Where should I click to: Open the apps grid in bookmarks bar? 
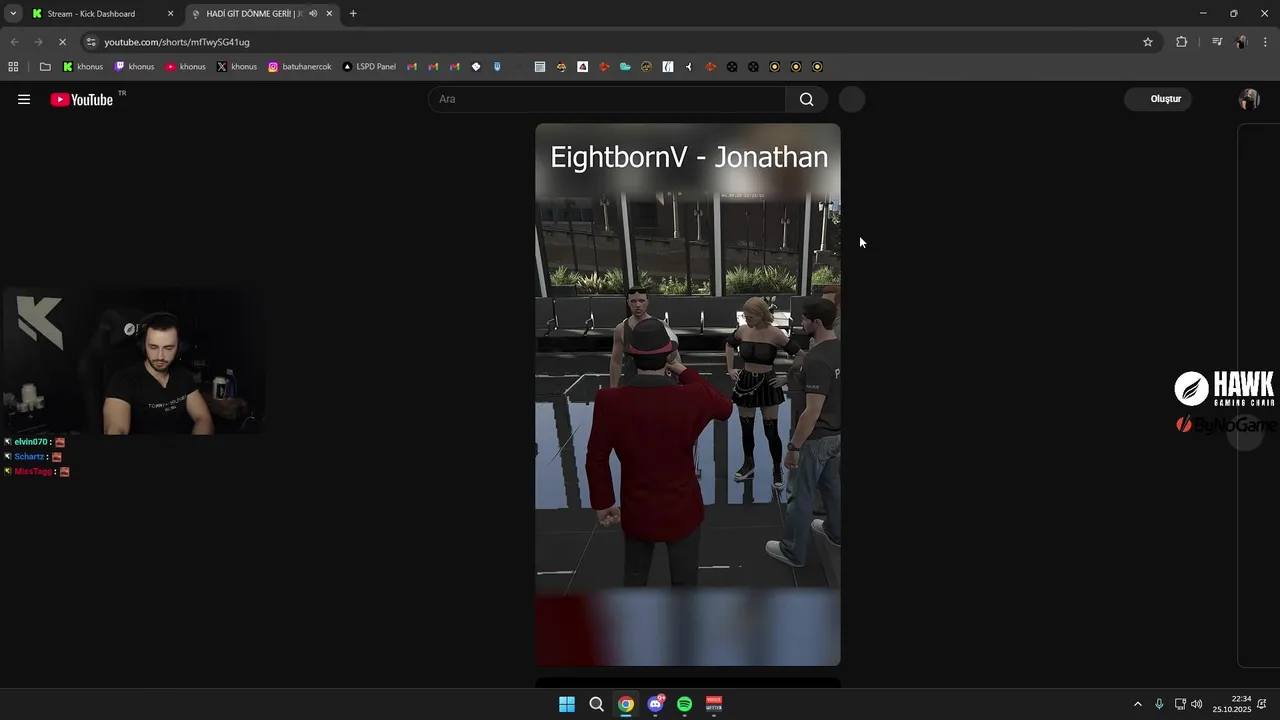coord(13,67)
